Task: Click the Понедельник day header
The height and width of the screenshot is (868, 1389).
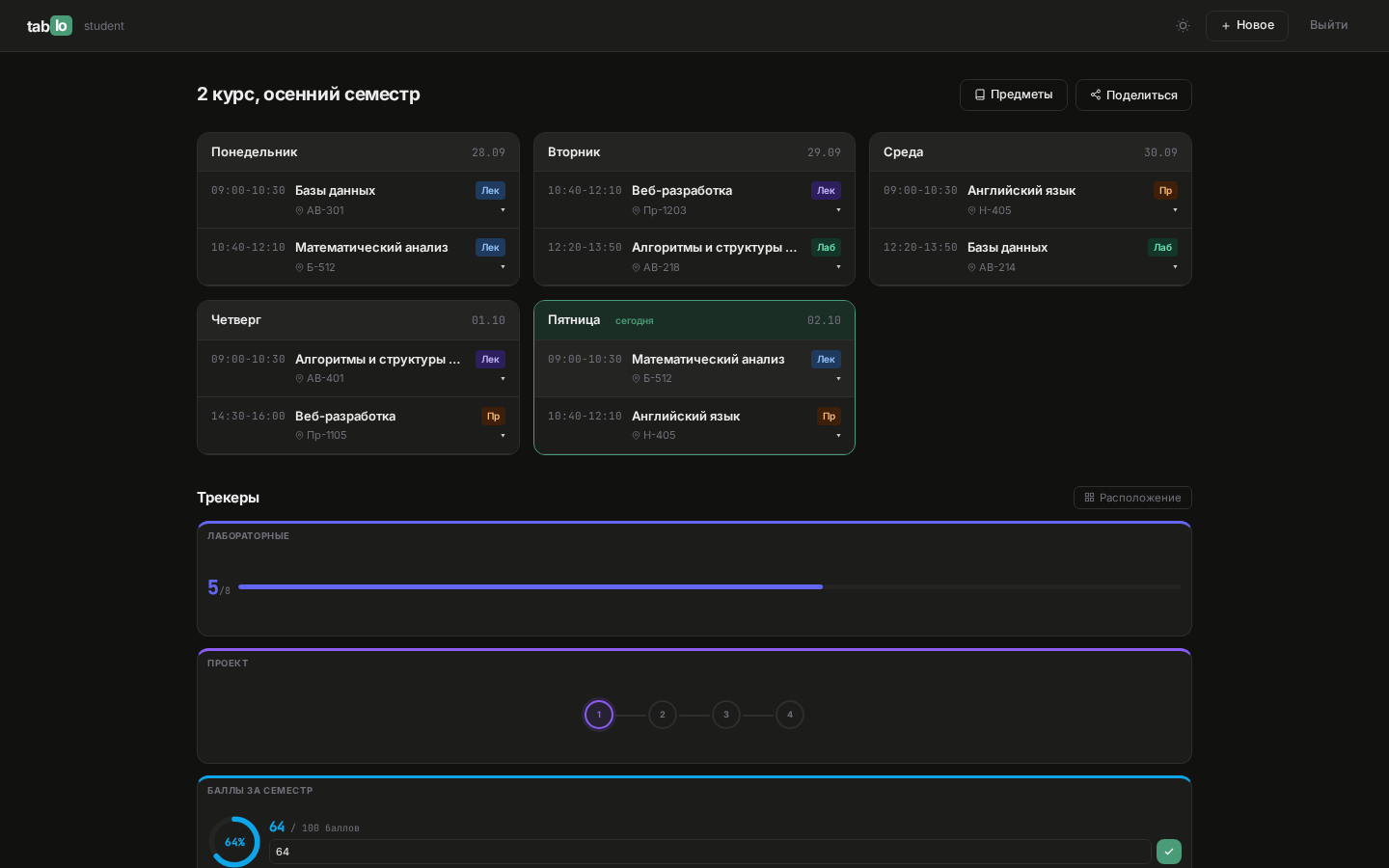Action: pyautogui.click(x=358, y=152)
